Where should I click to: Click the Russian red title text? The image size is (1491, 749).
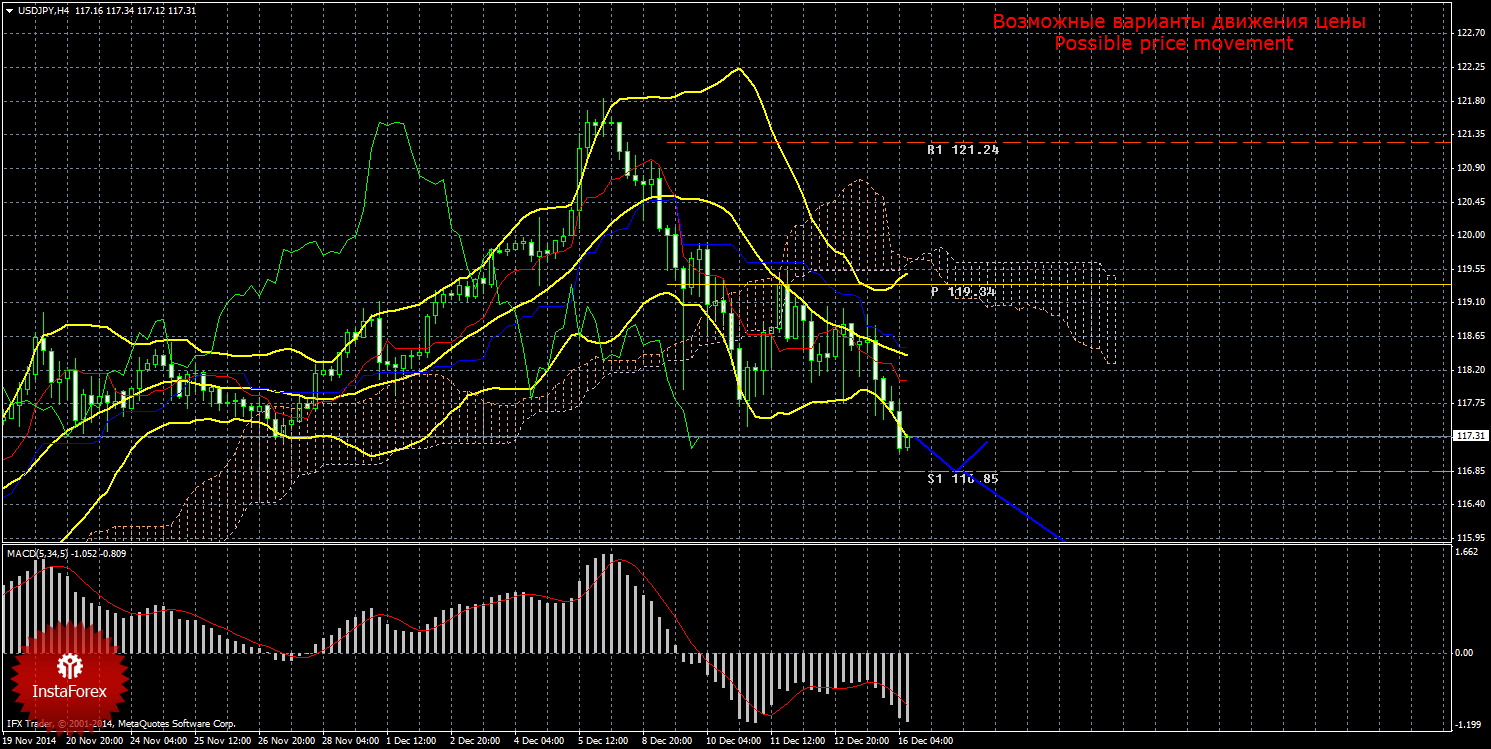[1178, 22]
